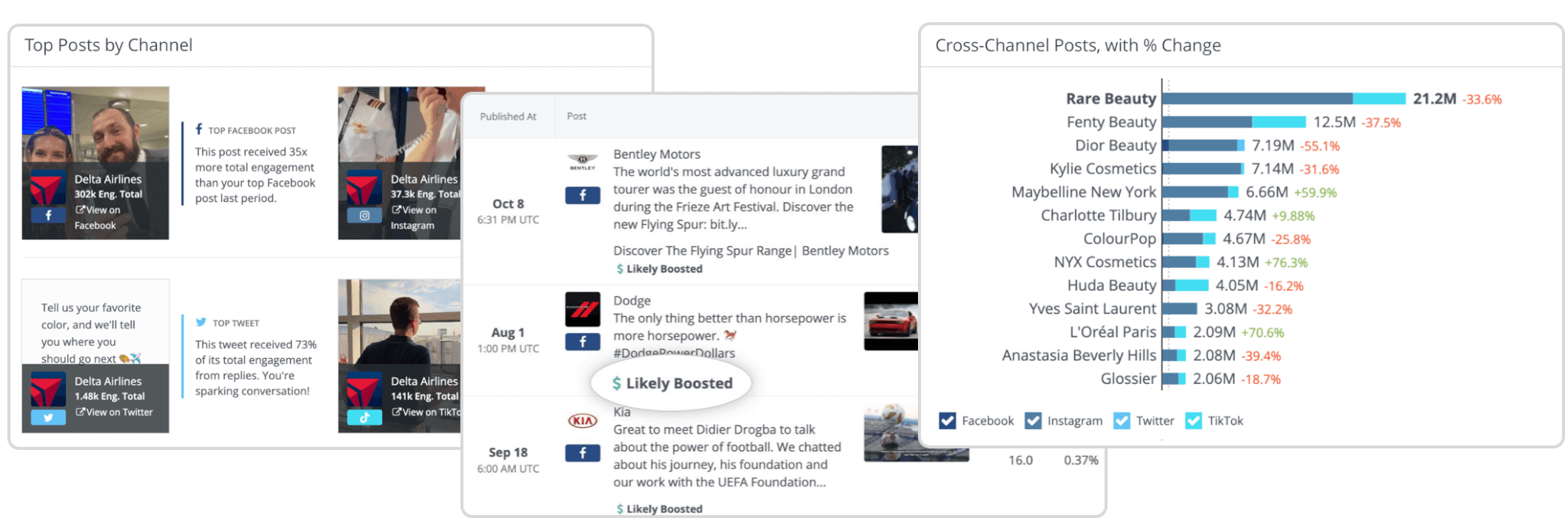Click the TikTok icon on Delta's 141k card
This screenshot has height=518, width=1568.
pos(364,417)
